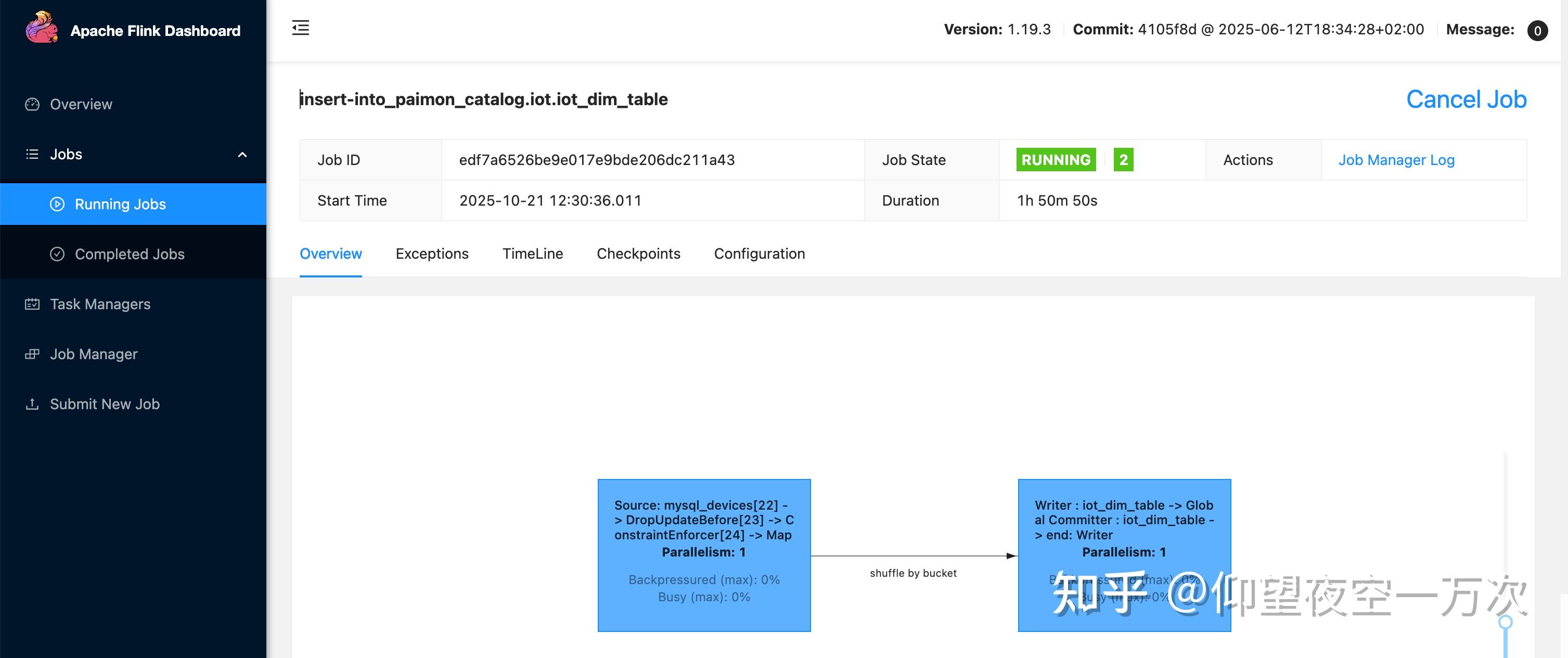Open the Job Manager Log
Image resolution: width=1568 pixels, height=658 pixels.
tap(1396, 160)
